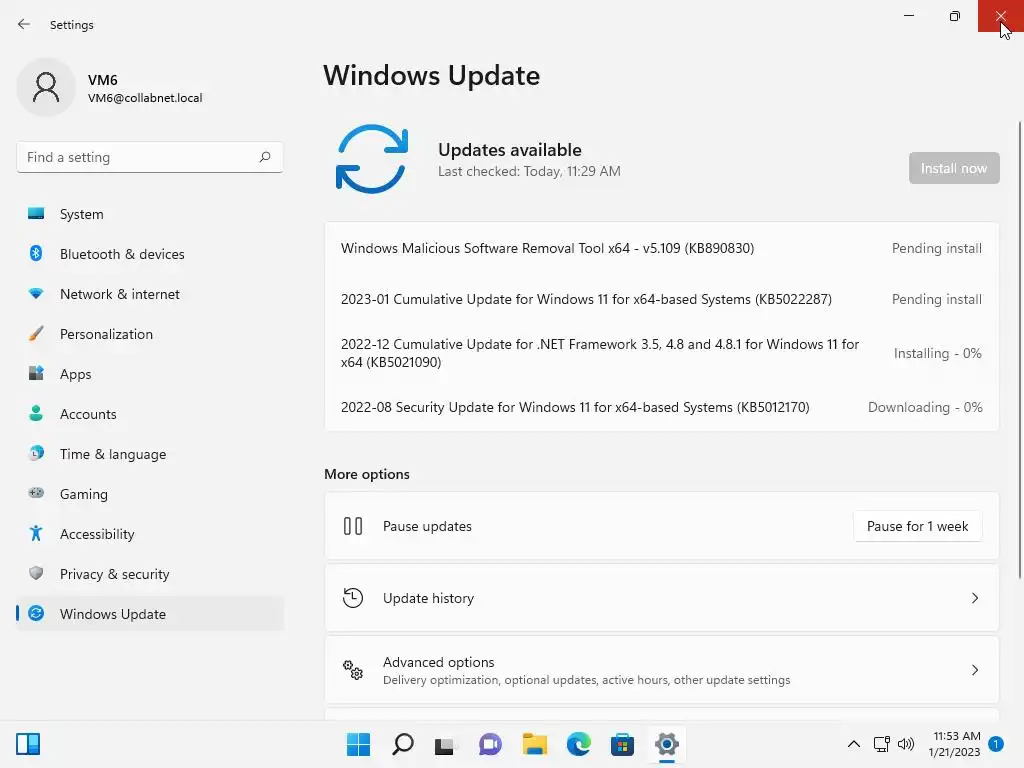Click the Installing - 0% status
This screenshot has width=1024, height=768.
(937, 353)
